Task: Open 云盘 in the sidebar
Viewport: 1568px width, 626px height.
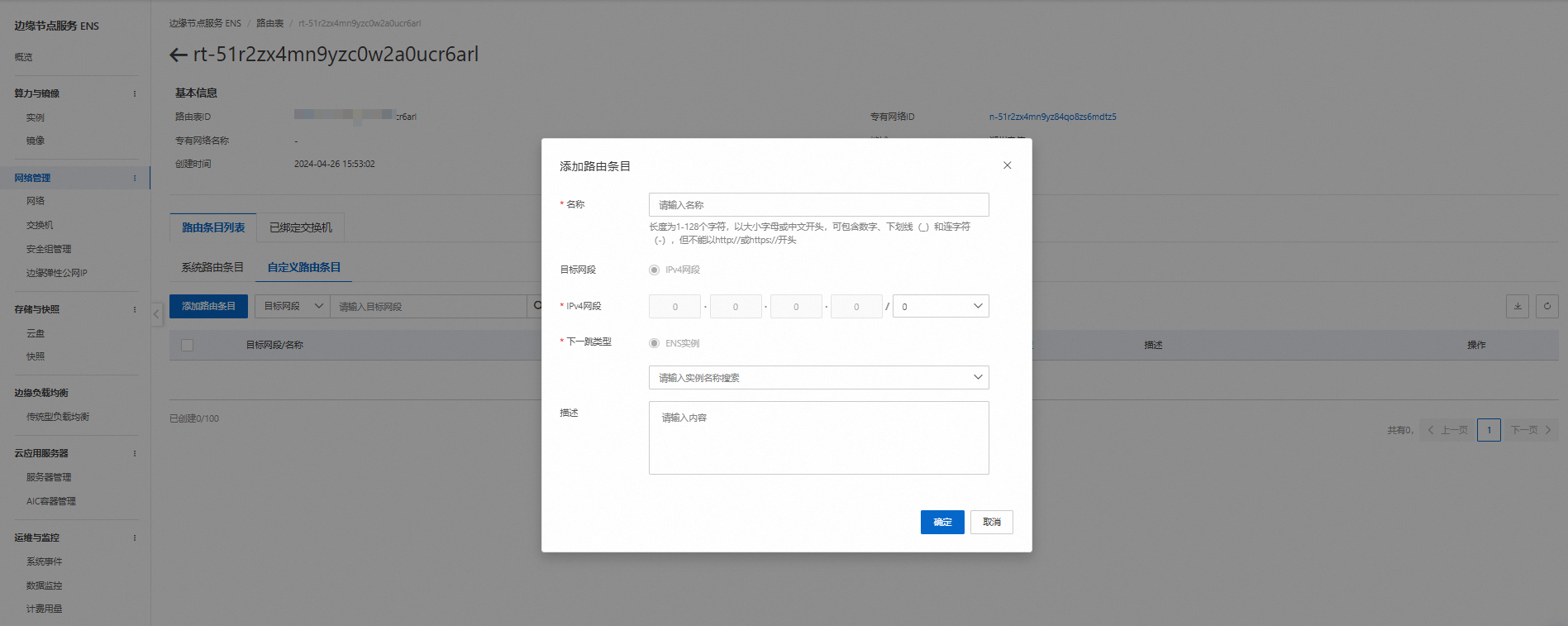Action: point(36,333)
